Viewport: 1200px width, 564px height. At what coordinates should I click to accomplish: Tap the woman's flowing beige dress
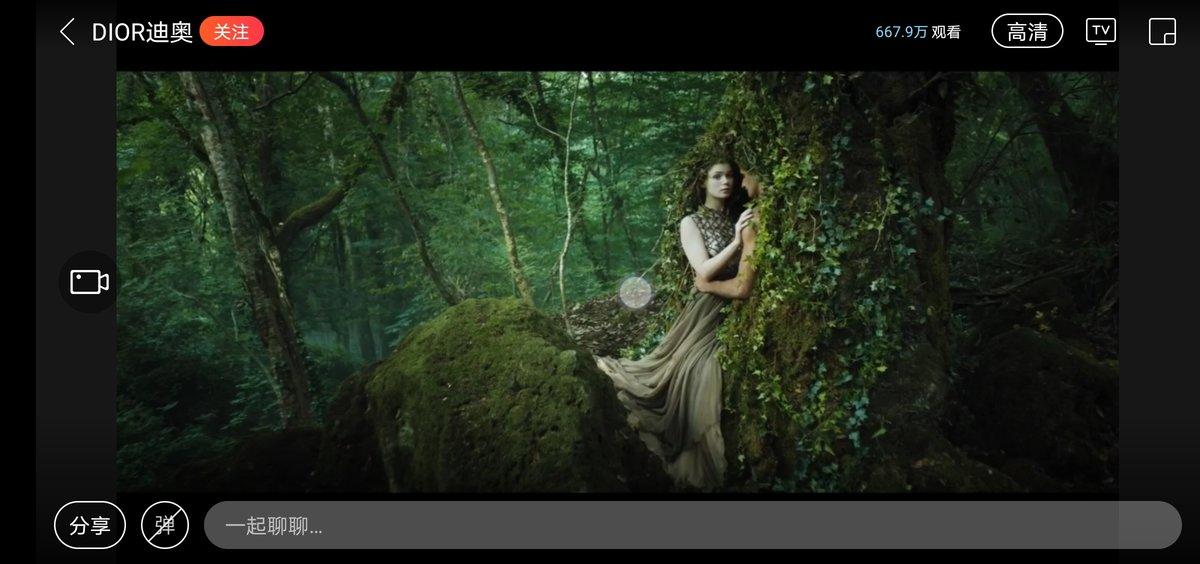coord(680,390)
